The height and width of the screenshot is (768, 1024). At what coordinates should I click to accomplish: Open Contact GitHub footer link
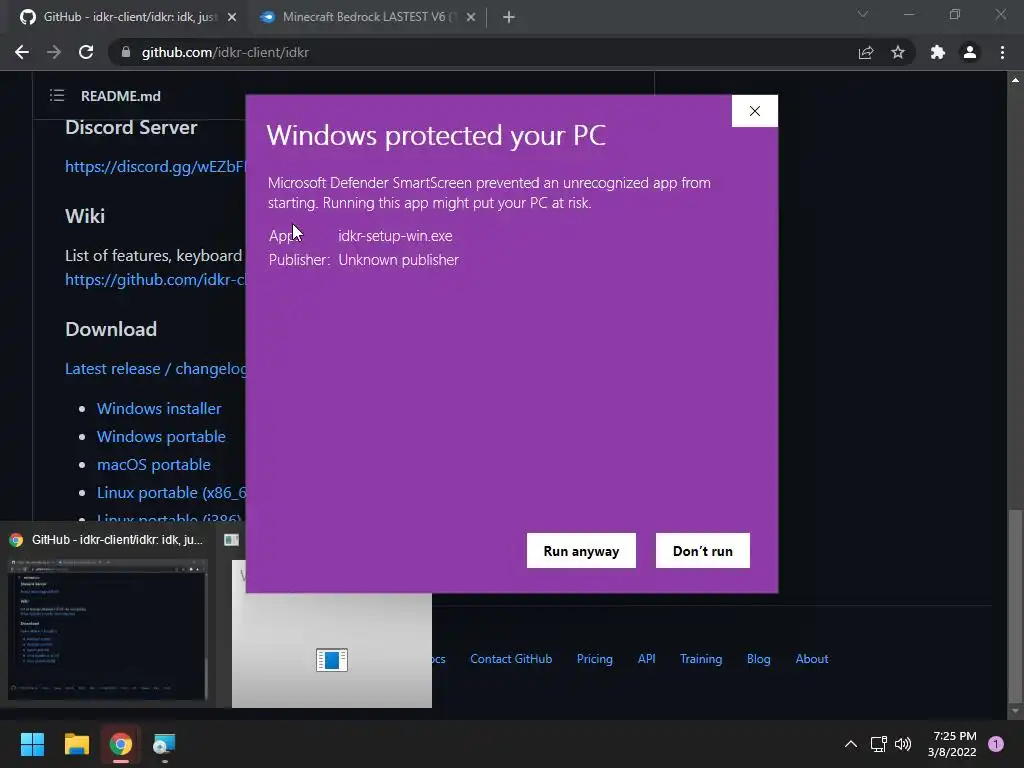(x=511, y=659)
